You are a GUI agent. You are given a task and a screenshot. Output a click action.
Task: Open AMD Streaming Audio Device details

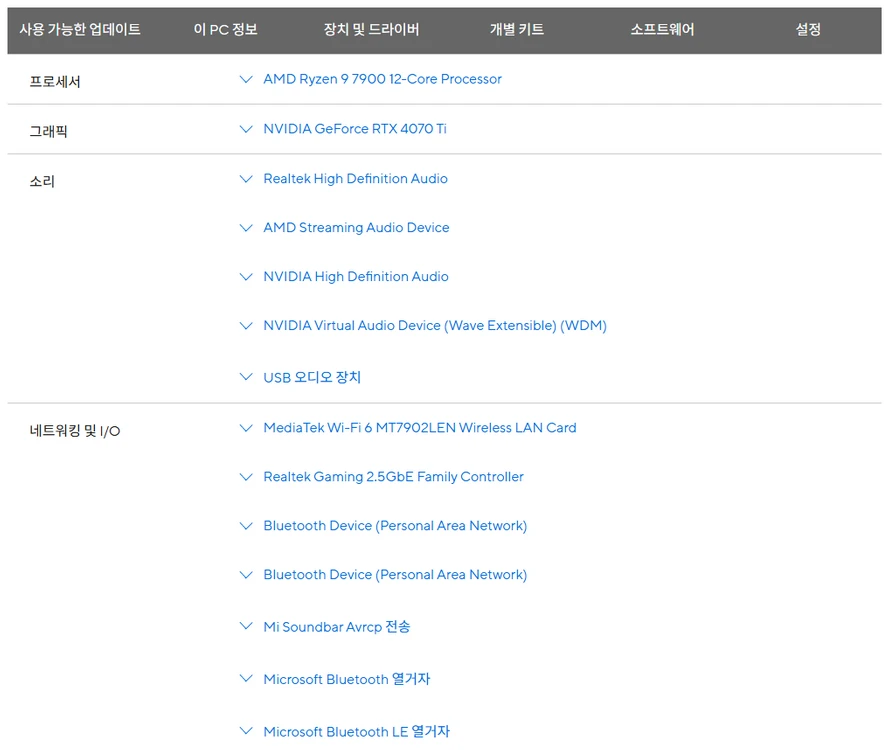357,228
